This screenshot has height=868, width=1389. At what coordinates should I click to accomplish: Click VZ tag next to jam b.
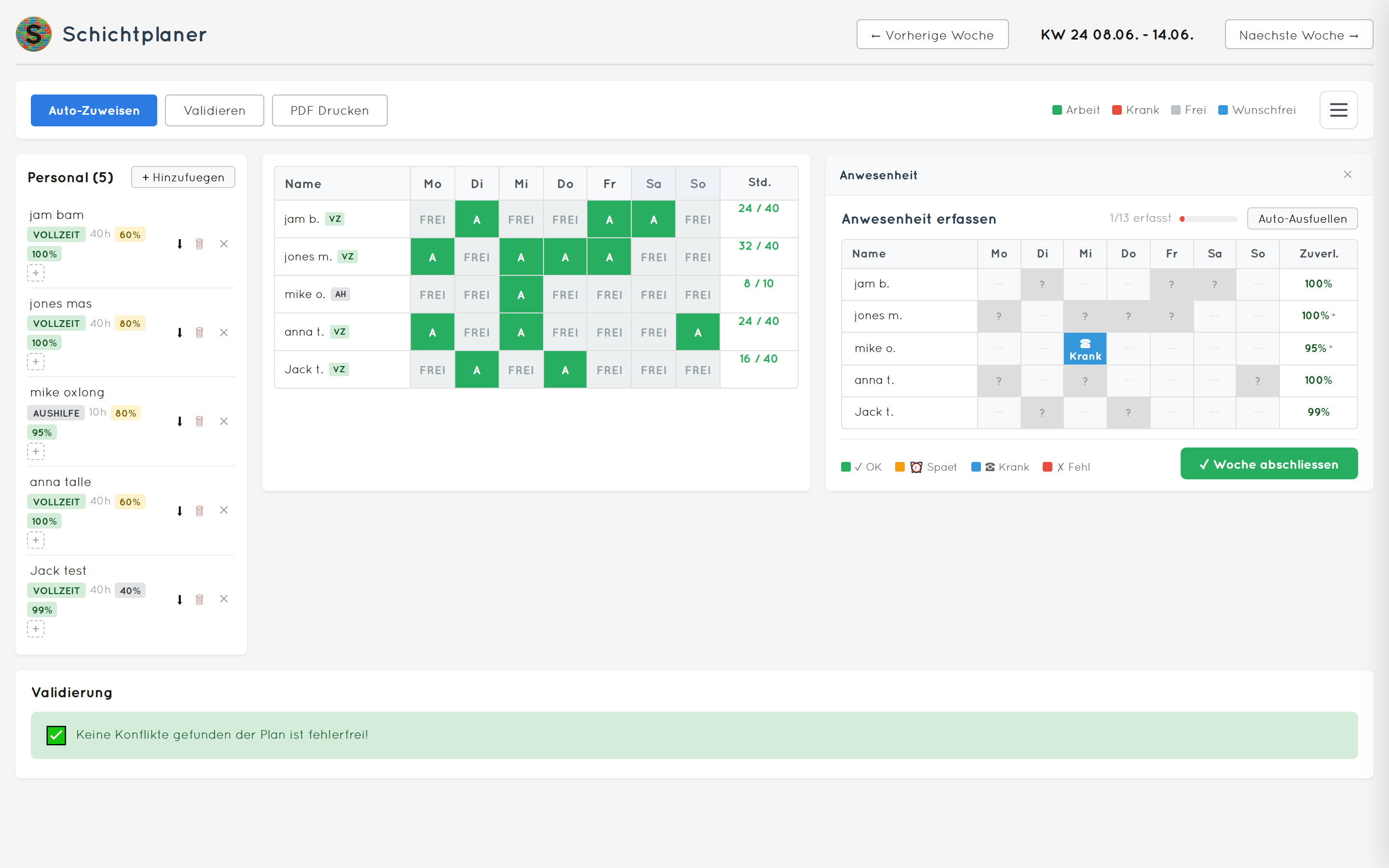[x=335, y=219]
